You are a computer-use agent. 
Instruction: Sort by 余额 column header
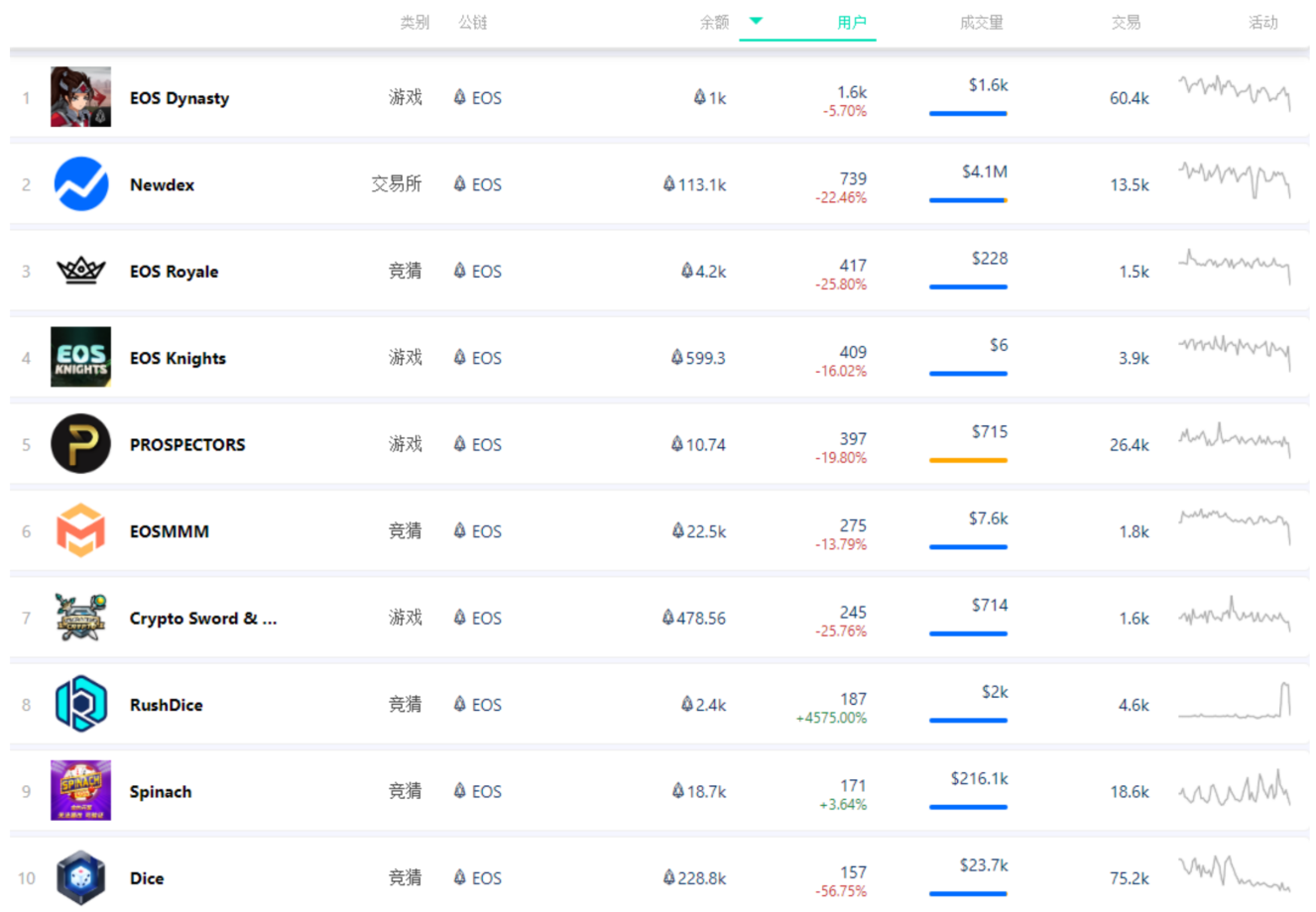714,22
